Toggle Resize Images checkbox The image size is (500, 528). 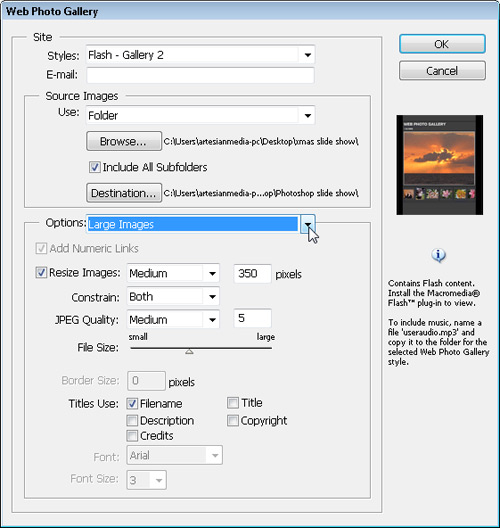tap(41, 272)
